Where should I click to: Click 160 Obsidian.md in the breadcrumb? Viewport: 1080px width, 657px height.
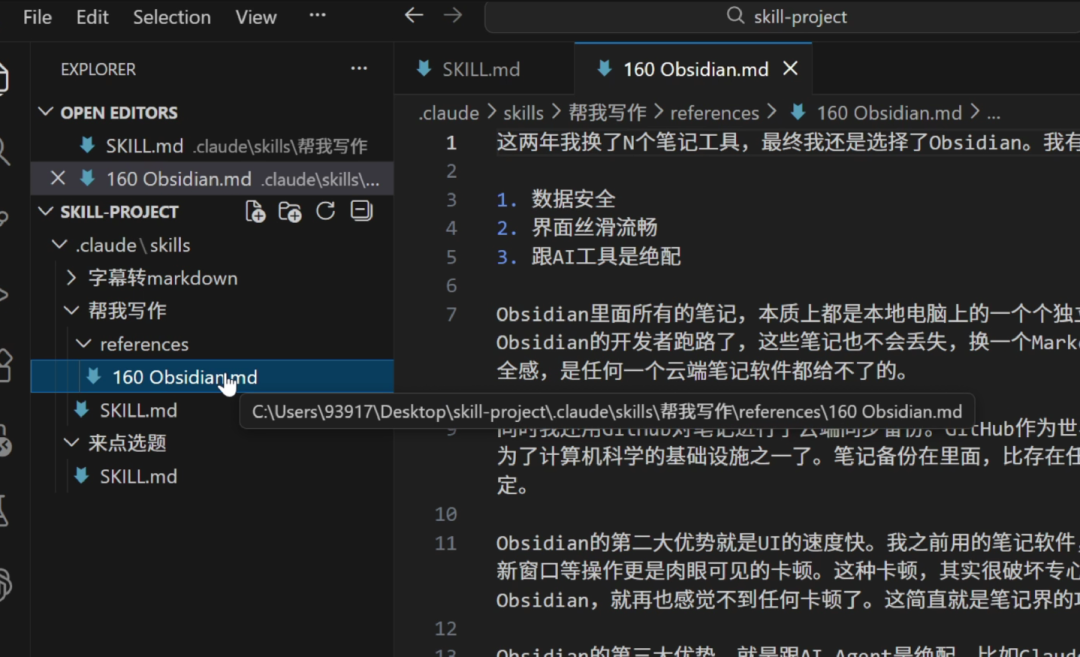889,113
